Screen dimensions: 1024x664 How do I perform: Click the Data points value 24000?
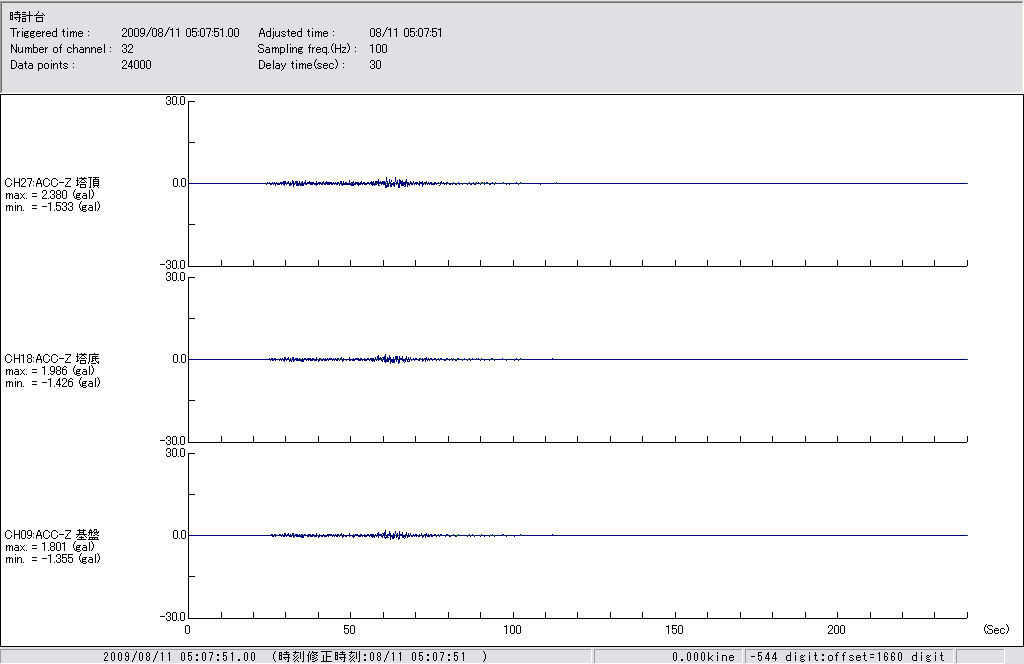click(136, 65)
